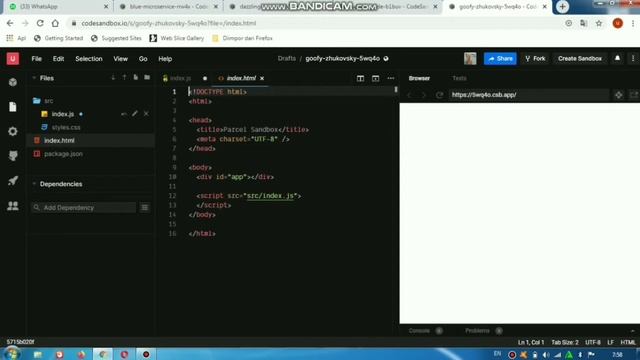This screenshot has height=360, width=640.
Task: Fork this sandbox
Action: click(x=535, y=58)
